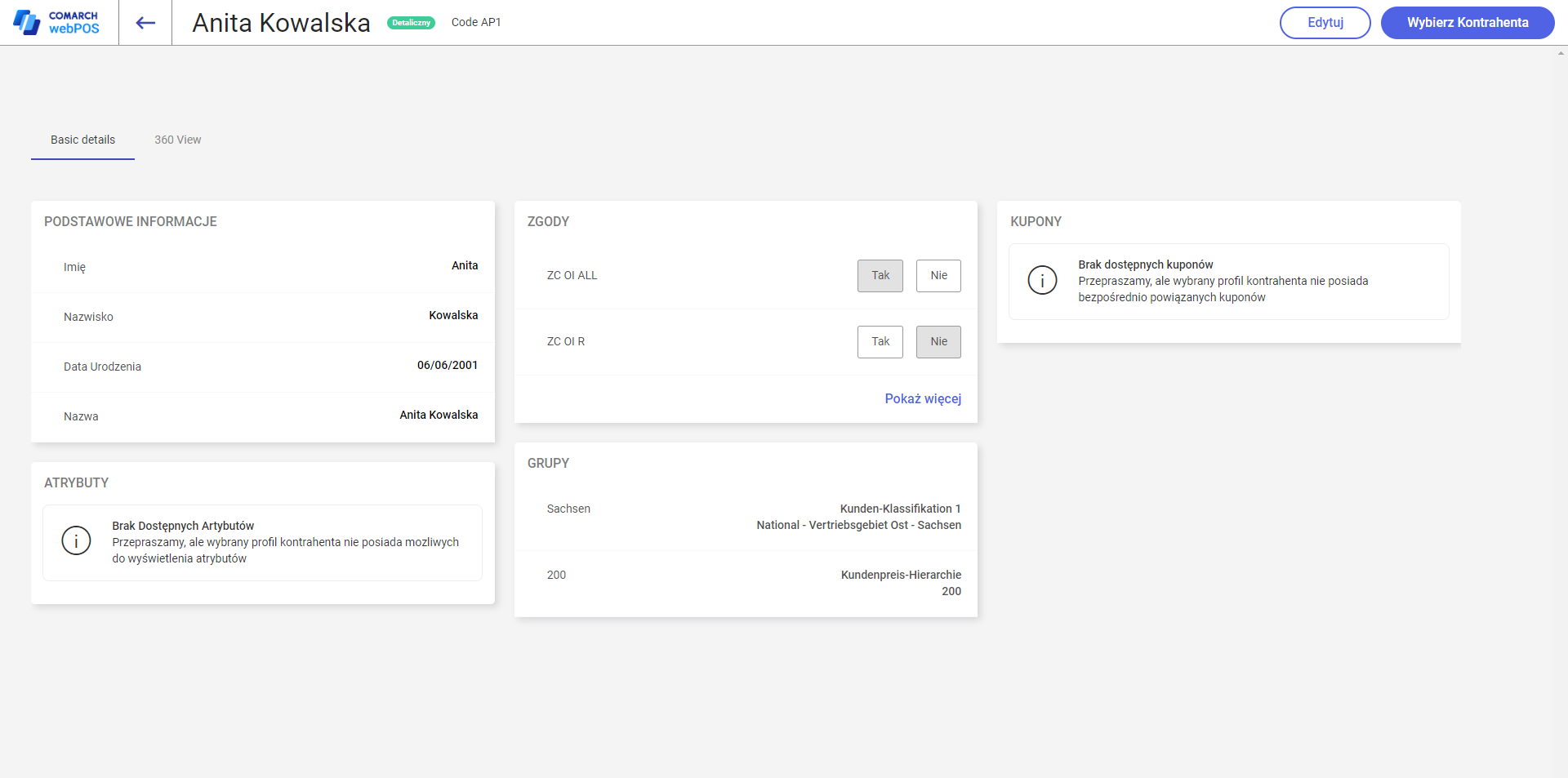1568x778 pixels.
Task: Click the scrollbar up arrow at top right
Action: point(1561,53)
